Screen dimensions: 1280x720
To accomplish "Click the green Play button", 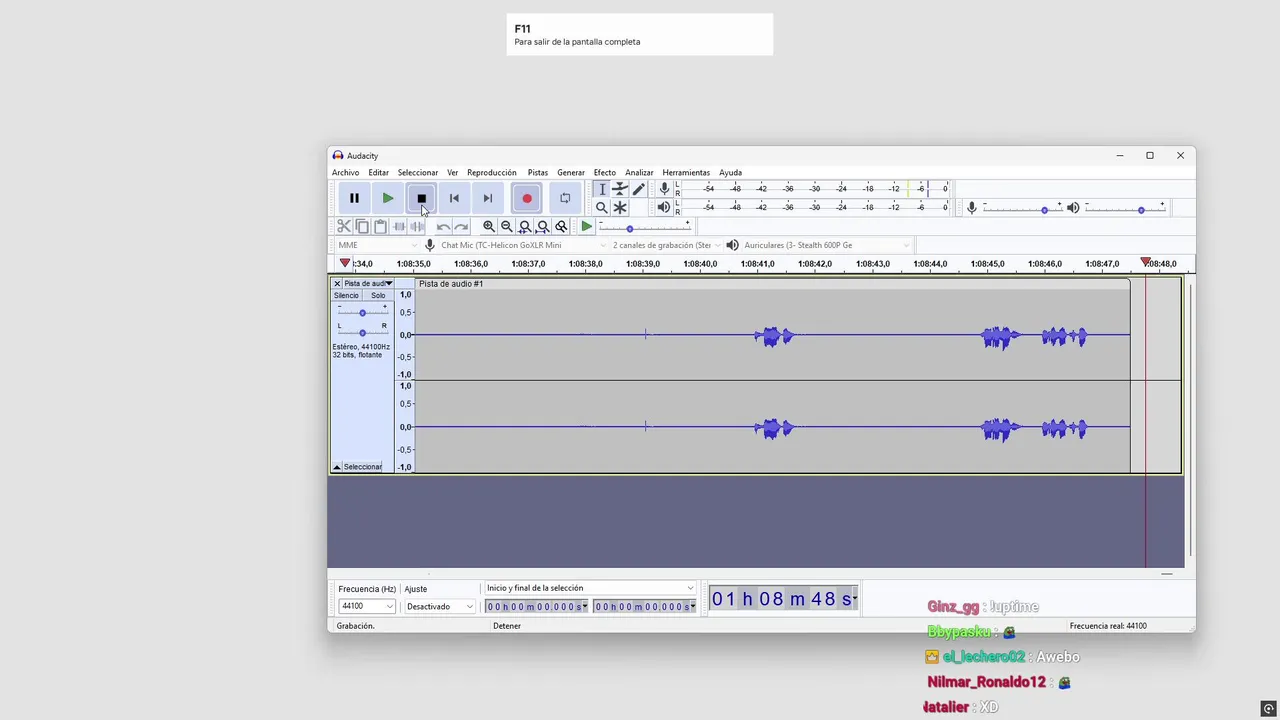I will coord(388,198).
